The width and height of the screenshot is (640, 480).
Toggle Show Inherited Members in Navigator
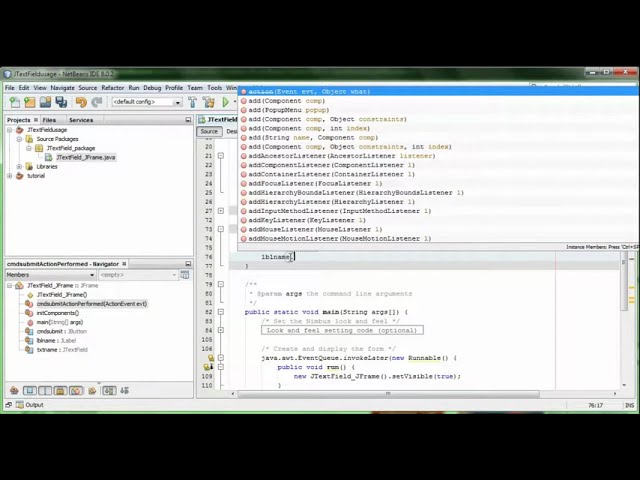(14, 391)
